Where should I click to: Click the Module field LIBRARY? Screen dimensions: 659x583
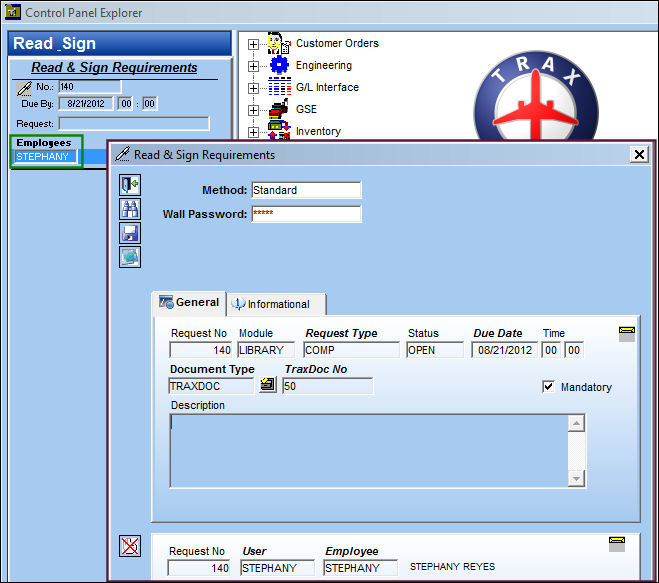point(266,350)
